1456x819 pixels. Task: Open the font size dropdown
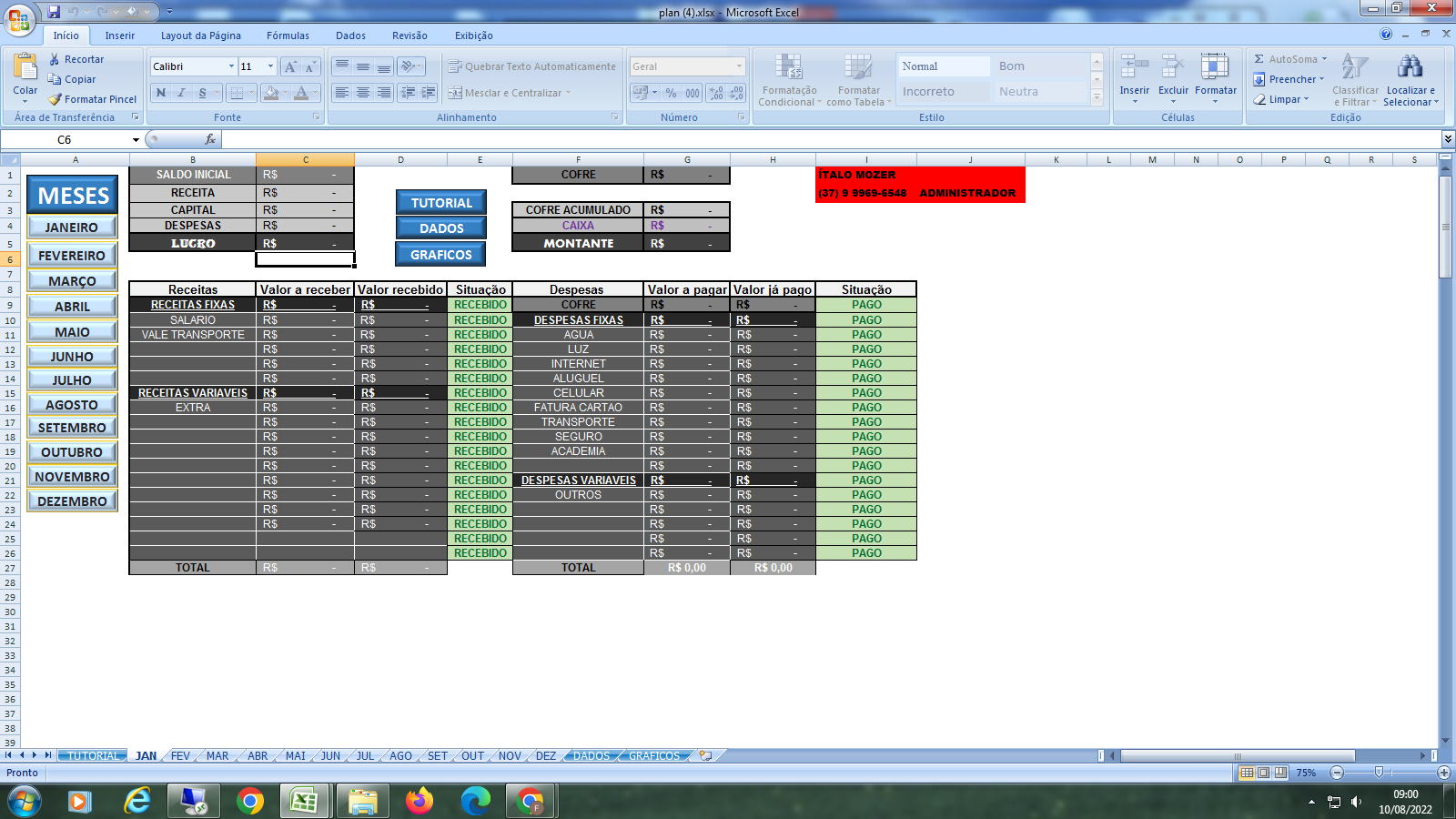[x=270, y=66]
